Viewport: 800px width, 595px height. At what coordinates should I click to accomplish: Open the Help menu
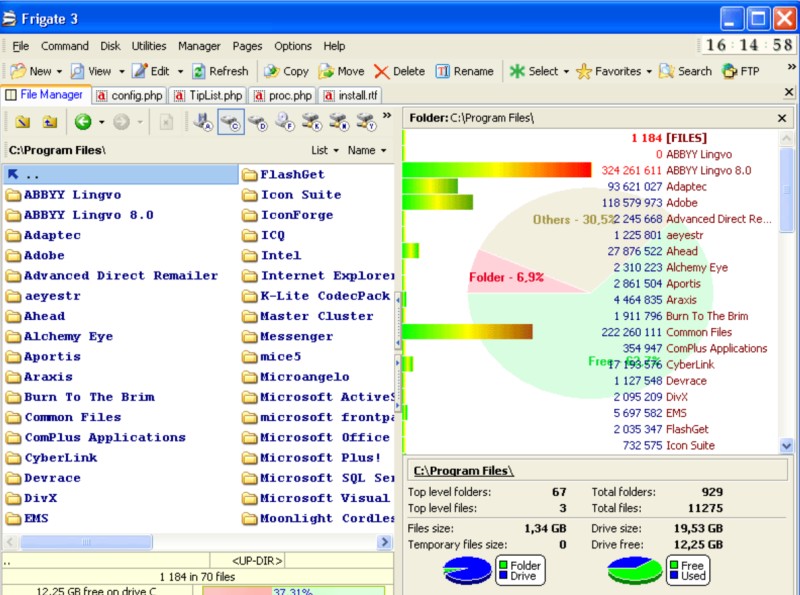pos(334,46)
